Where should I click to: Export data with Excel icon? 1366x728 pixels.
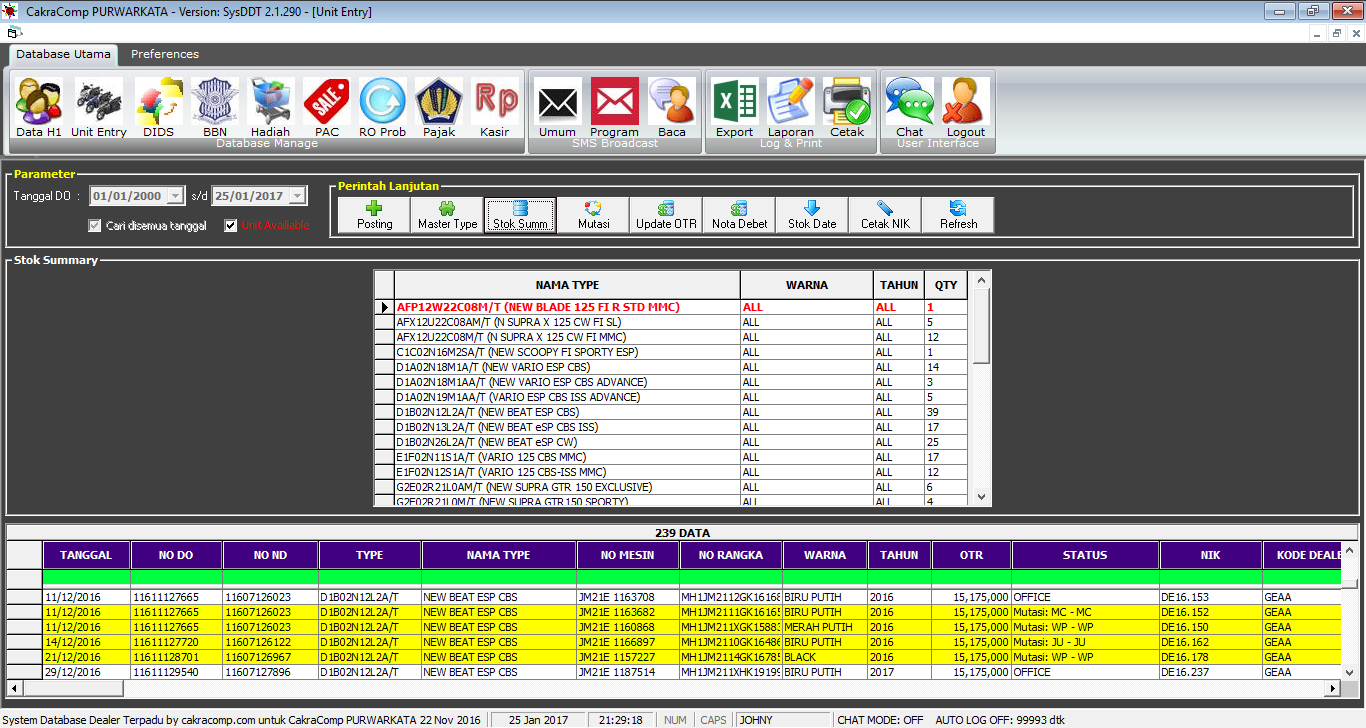(x=734, y=106)
